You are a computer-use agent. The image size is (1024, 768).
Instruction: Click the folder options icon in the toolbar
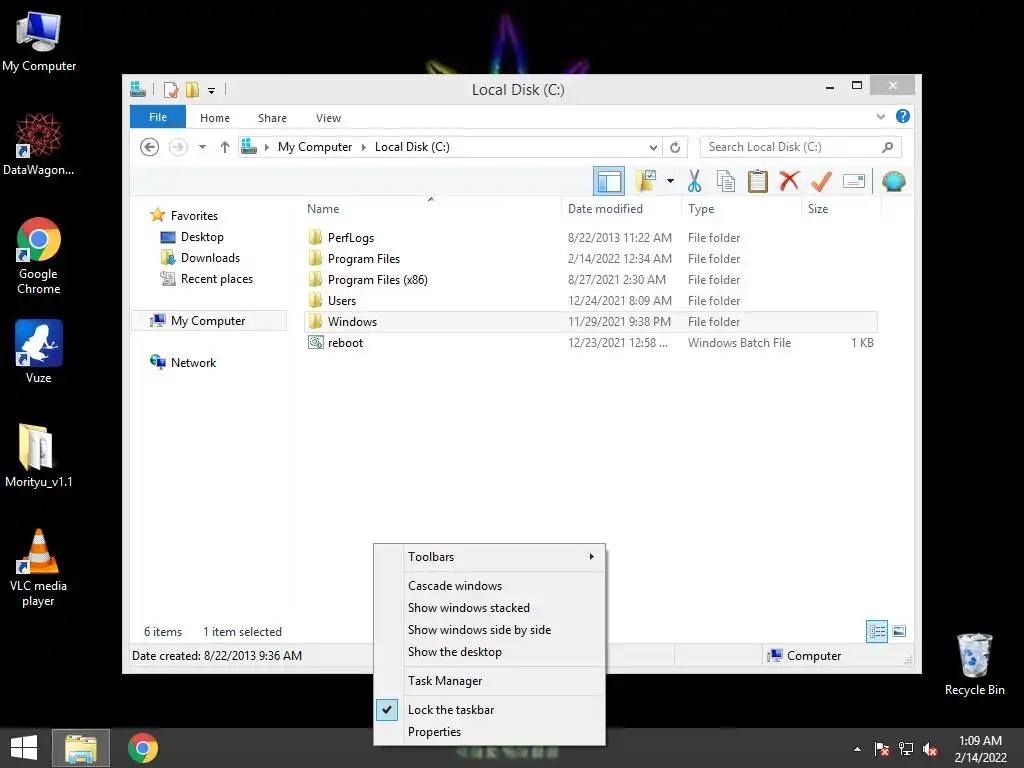[x=646, y=181]
